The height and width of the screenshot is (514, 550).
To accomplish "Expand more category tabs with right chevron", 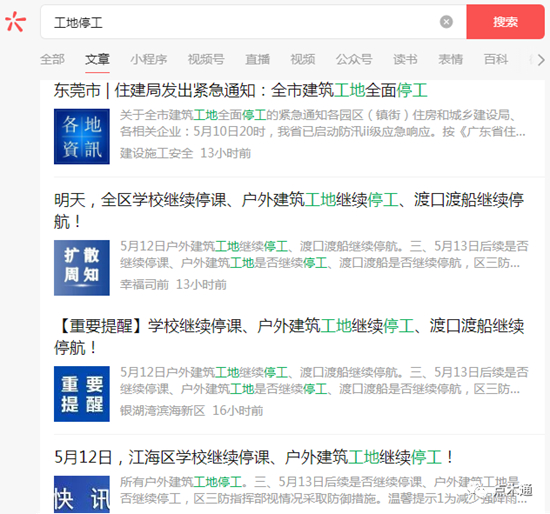I will coord(541,60).
